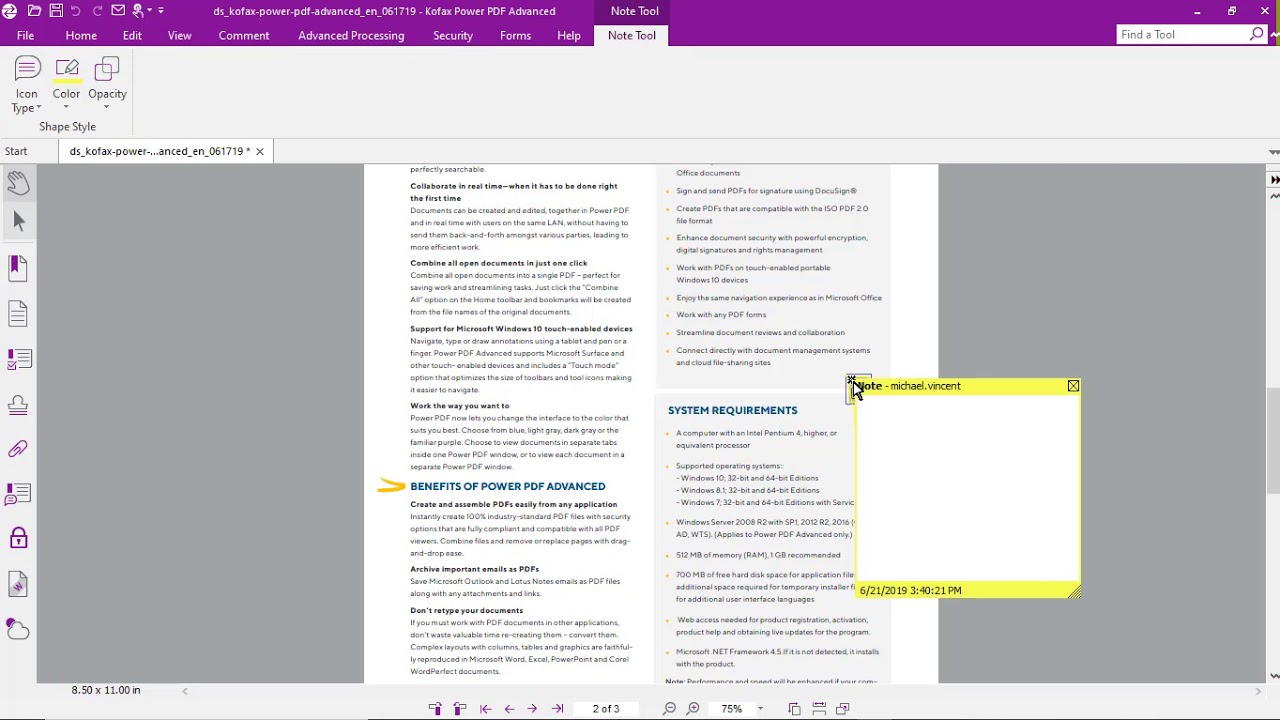
Task: Send the document by email using envelope icon
Action: click(118, 11)
